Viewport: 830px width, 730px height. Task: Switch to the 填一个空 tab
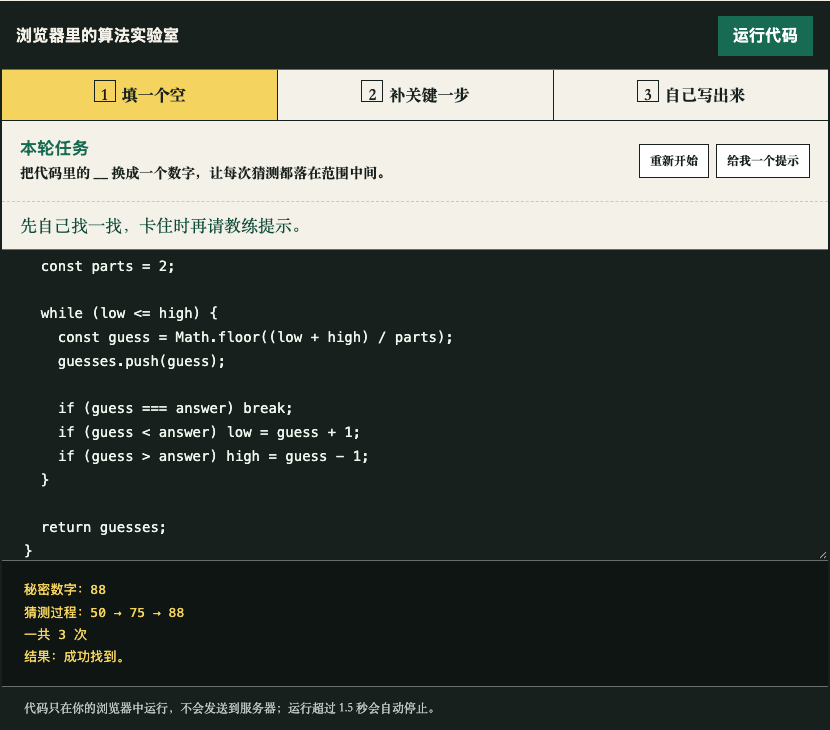(x=140, y=95)
